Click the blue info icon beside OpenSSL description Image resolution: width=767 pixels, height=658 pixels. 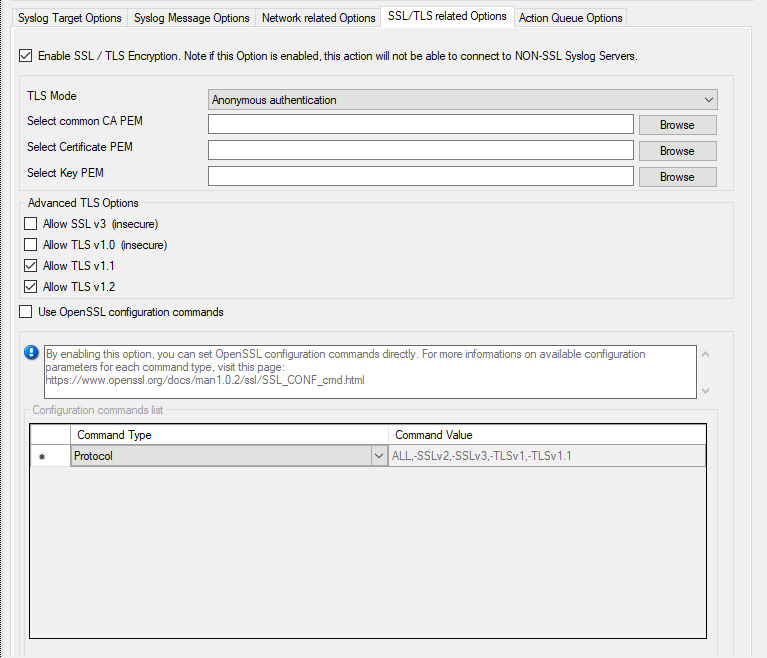click(32, 353)
